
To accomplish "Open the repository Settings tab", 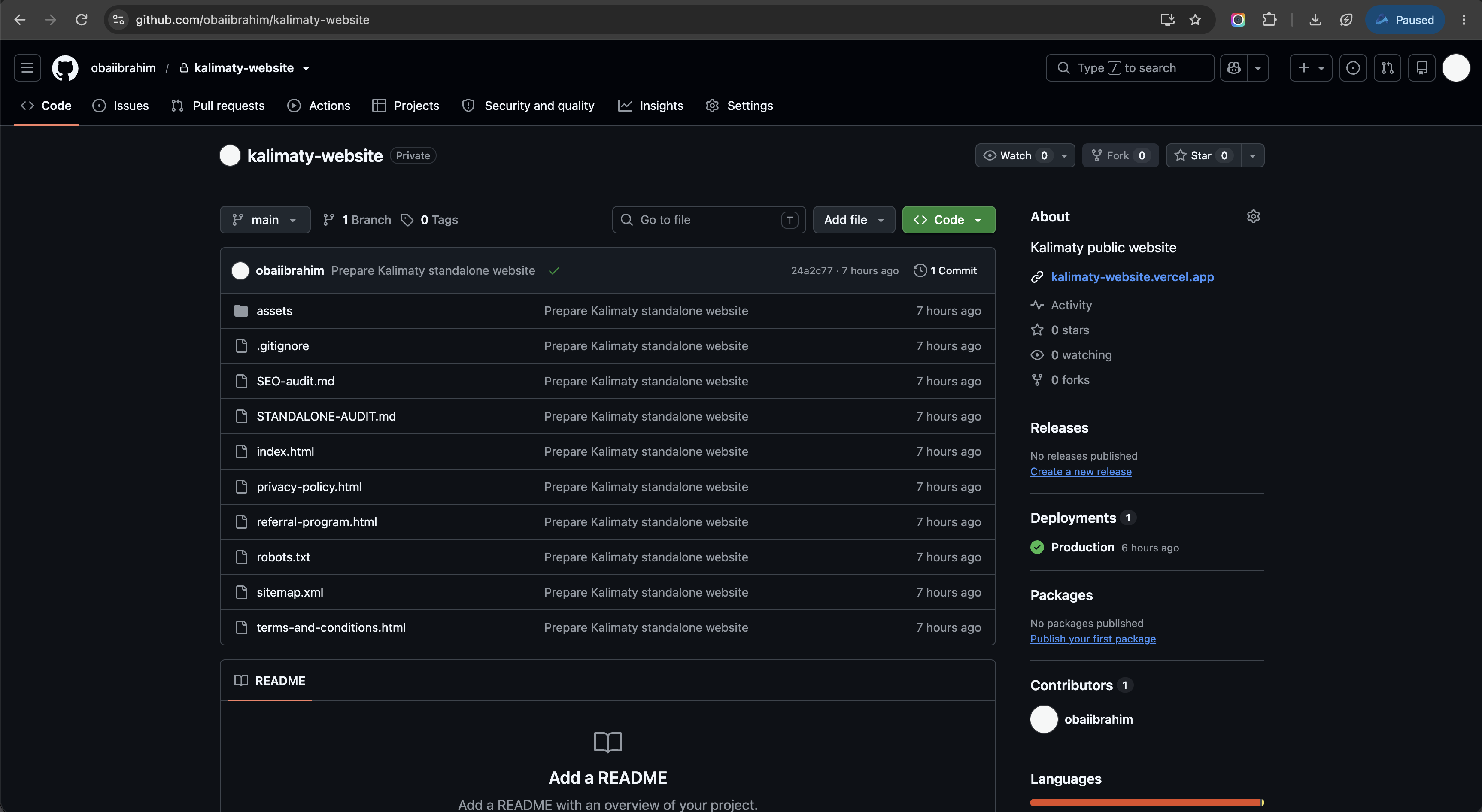I will click(739, 105).
